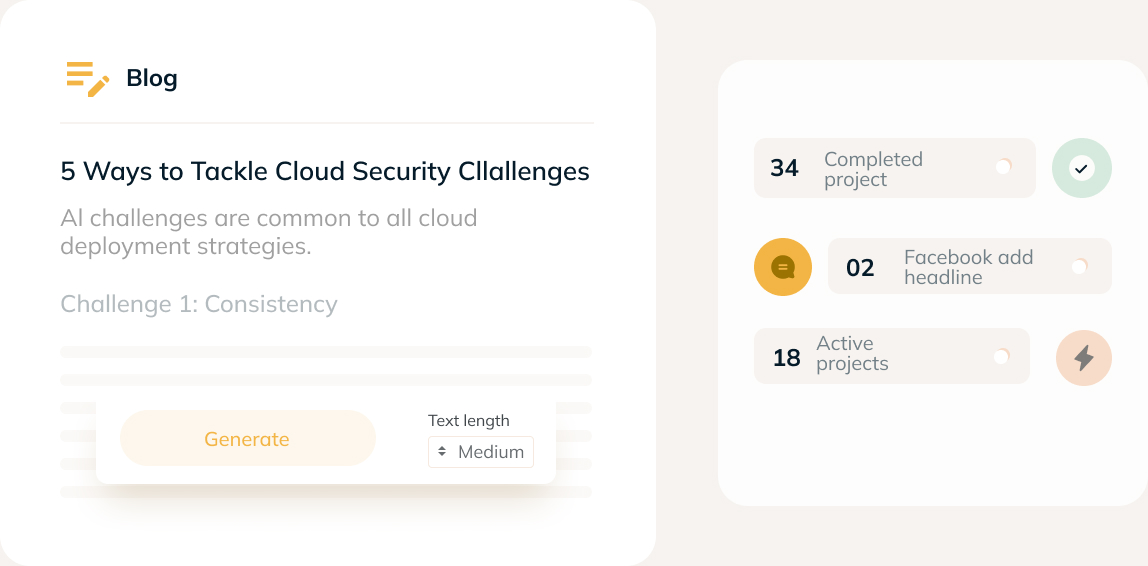Viewport: 1148px width, 566px height.
Task: Click the Blog pencil-and-lines icon
Action: tap(87, 78)
